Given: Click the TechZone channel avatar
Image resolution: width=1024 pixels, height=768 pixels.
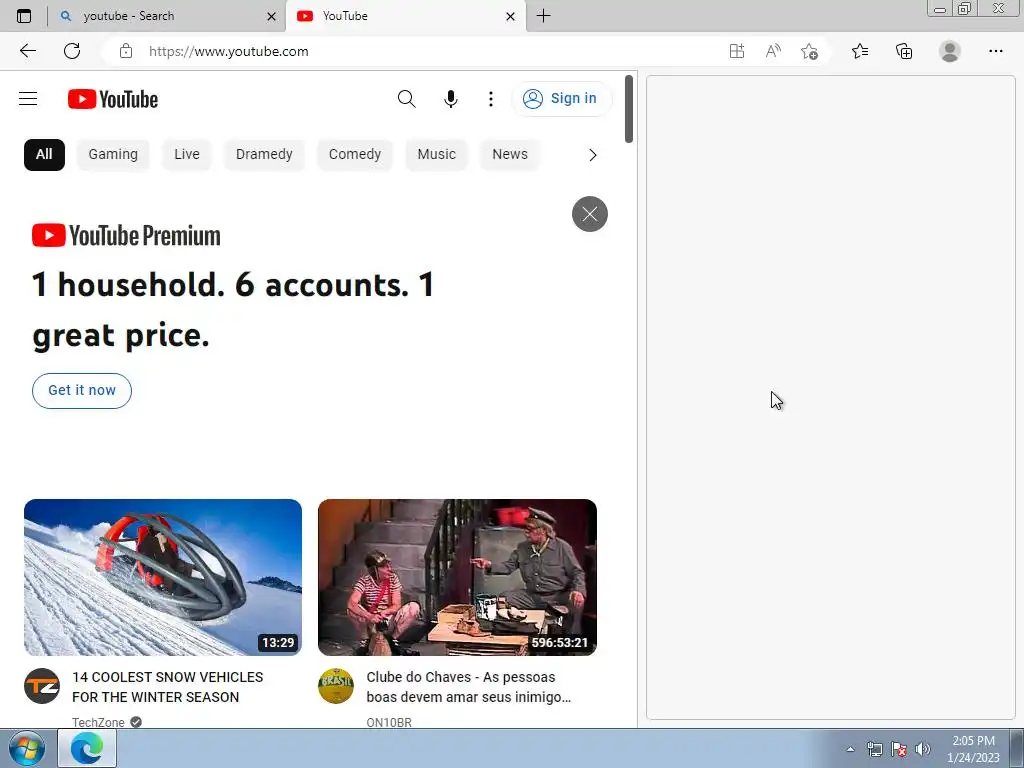Looking at the screenshot, I should click(x=42, y=686).
